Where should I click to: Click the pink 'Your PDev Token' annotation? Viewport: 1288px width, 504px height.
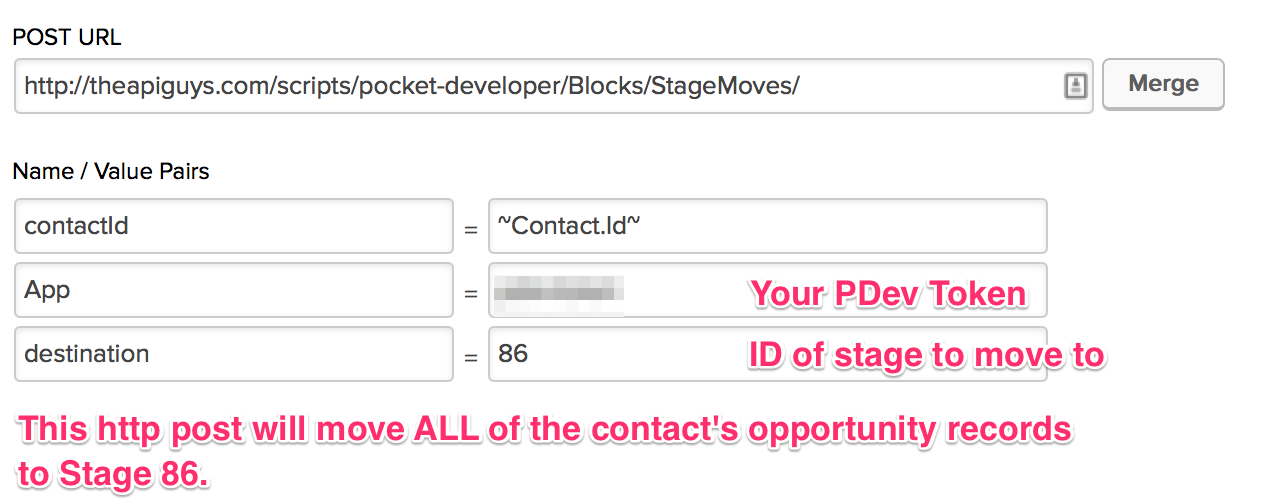tap(889, 294)
